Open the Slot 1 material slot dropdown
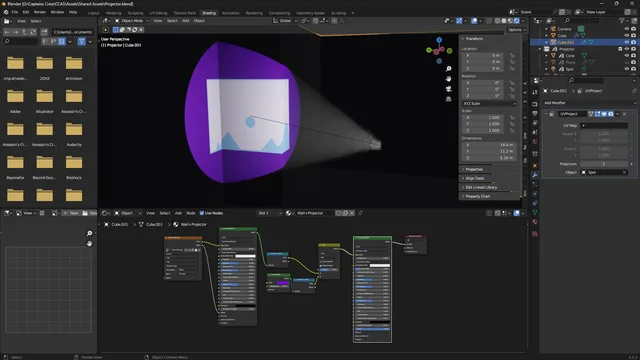This screenshot has height=360, width=640. pos(269,213)
